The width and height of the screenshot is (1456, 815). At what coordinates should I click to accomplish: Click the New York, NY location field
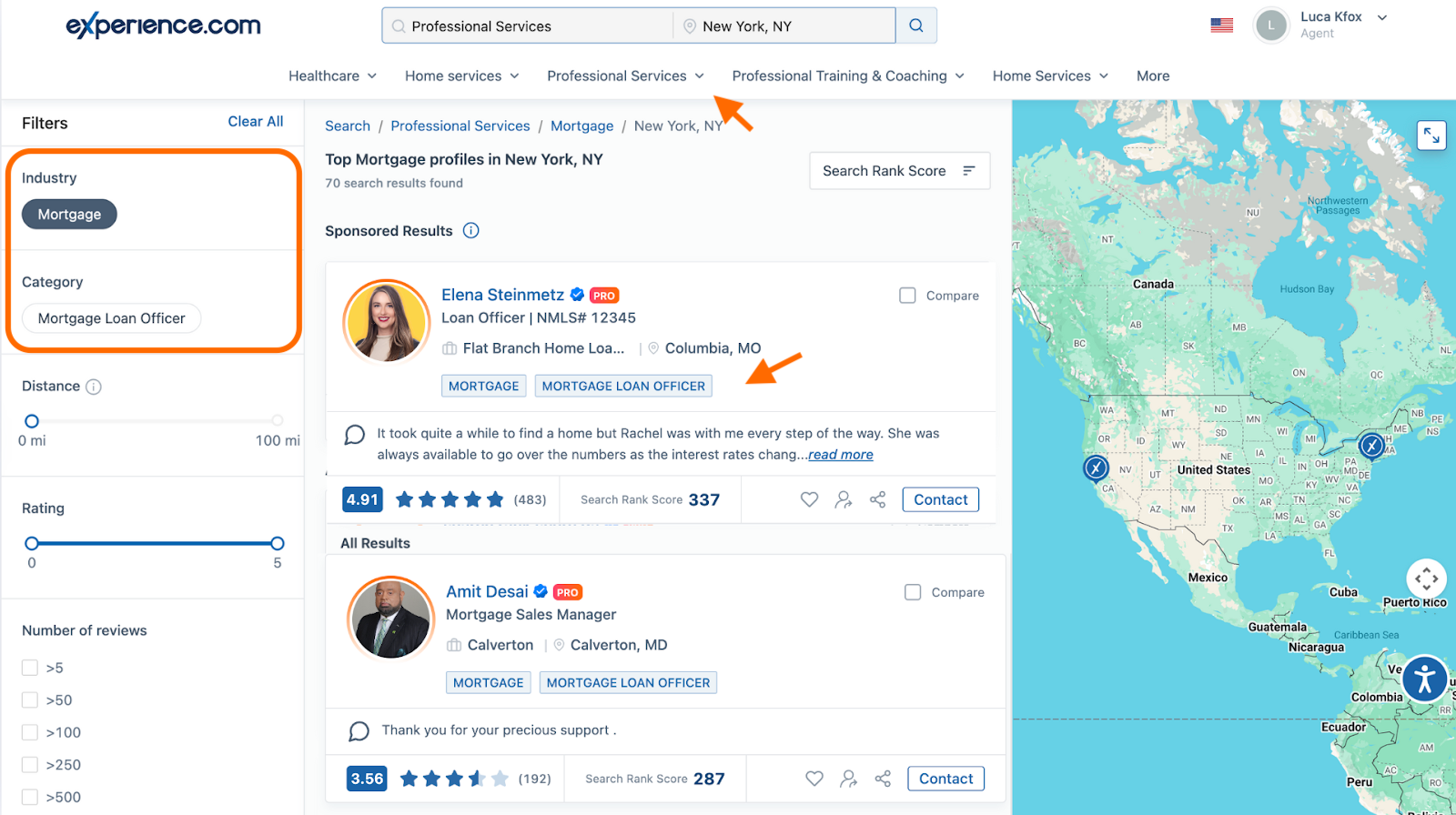[x=784, y=26]
